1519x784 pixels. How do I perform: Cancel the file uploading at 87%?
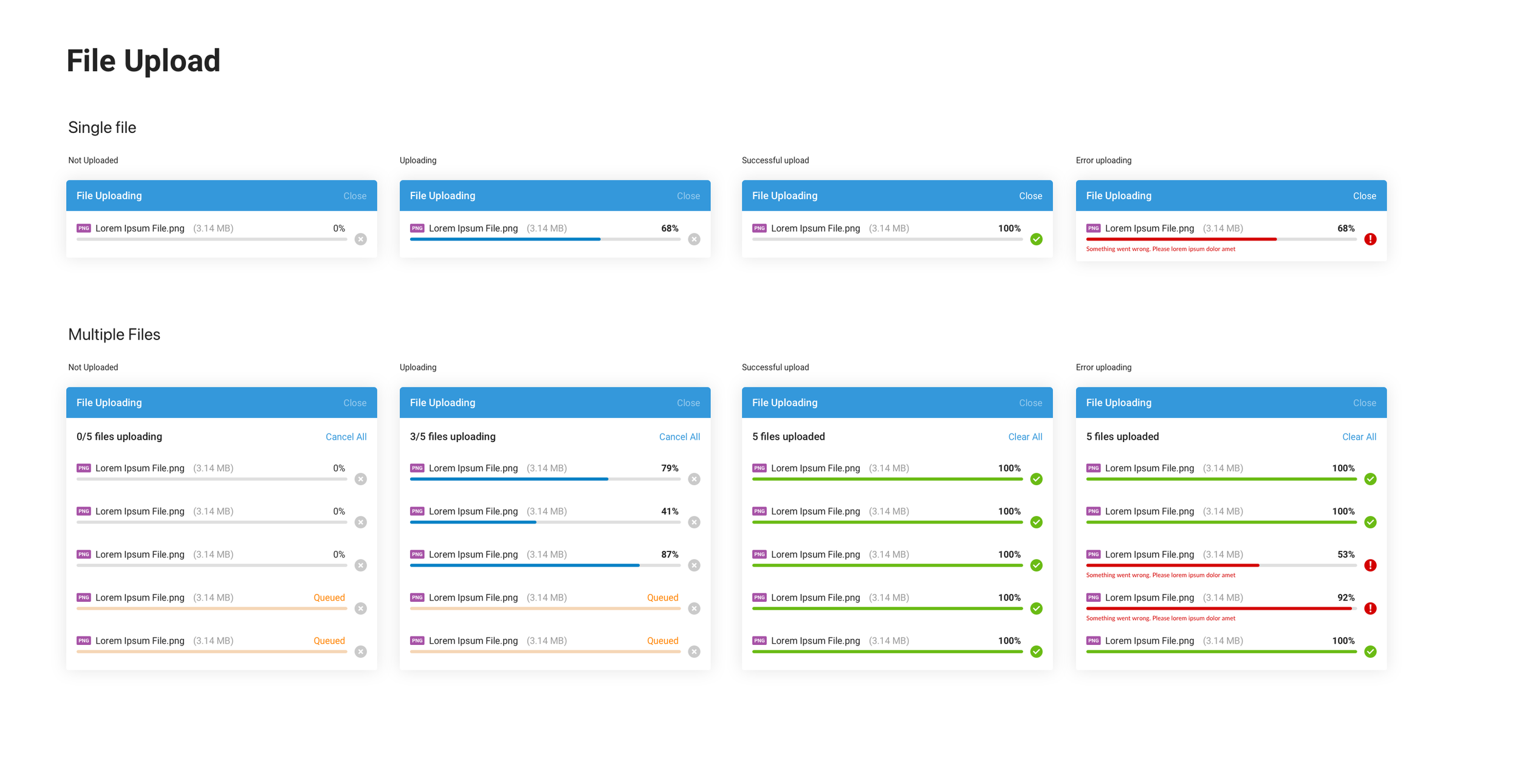tap(694, 565)
